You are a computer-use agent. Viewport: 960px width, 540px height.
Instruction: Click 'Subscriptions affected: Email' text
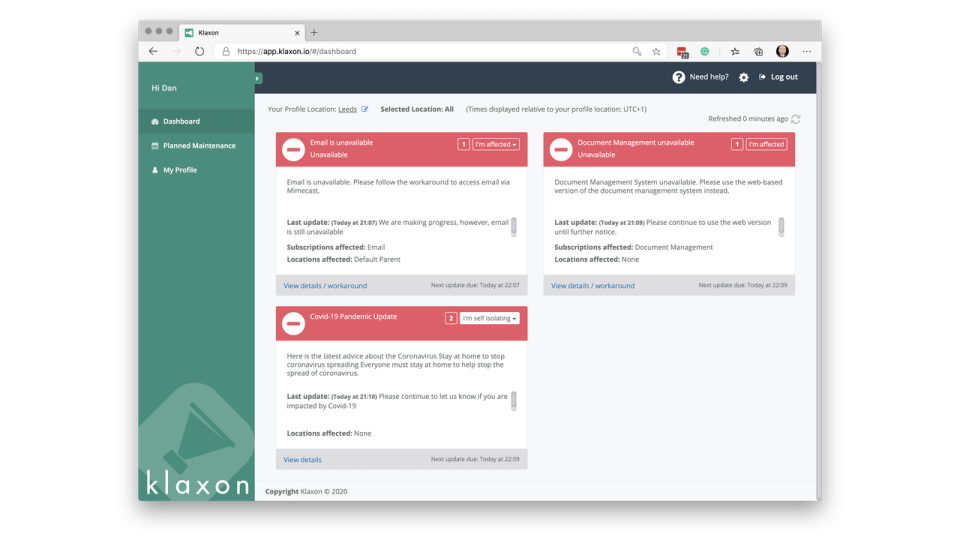point(336,247)
